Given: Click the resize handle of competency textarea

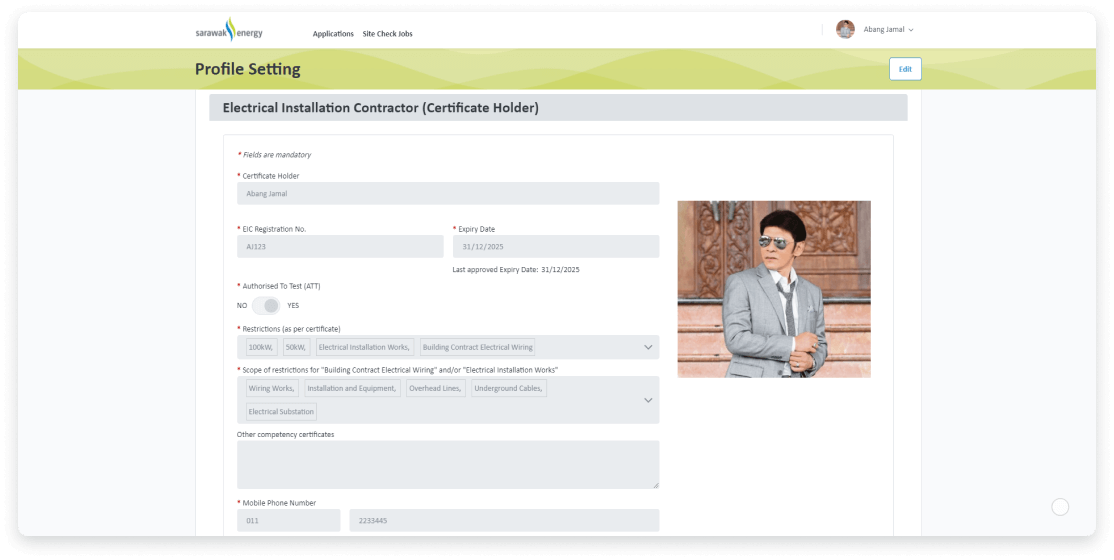Looking at the screenshot, I should [655, 485].
